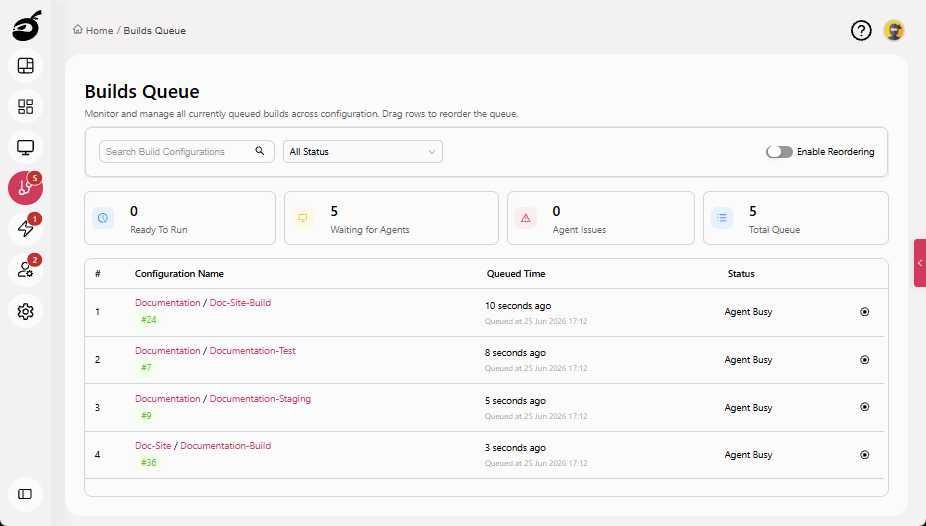Go to Home in breadcrumb
This screenshot has width=926, height=526.
pos(99,31)
